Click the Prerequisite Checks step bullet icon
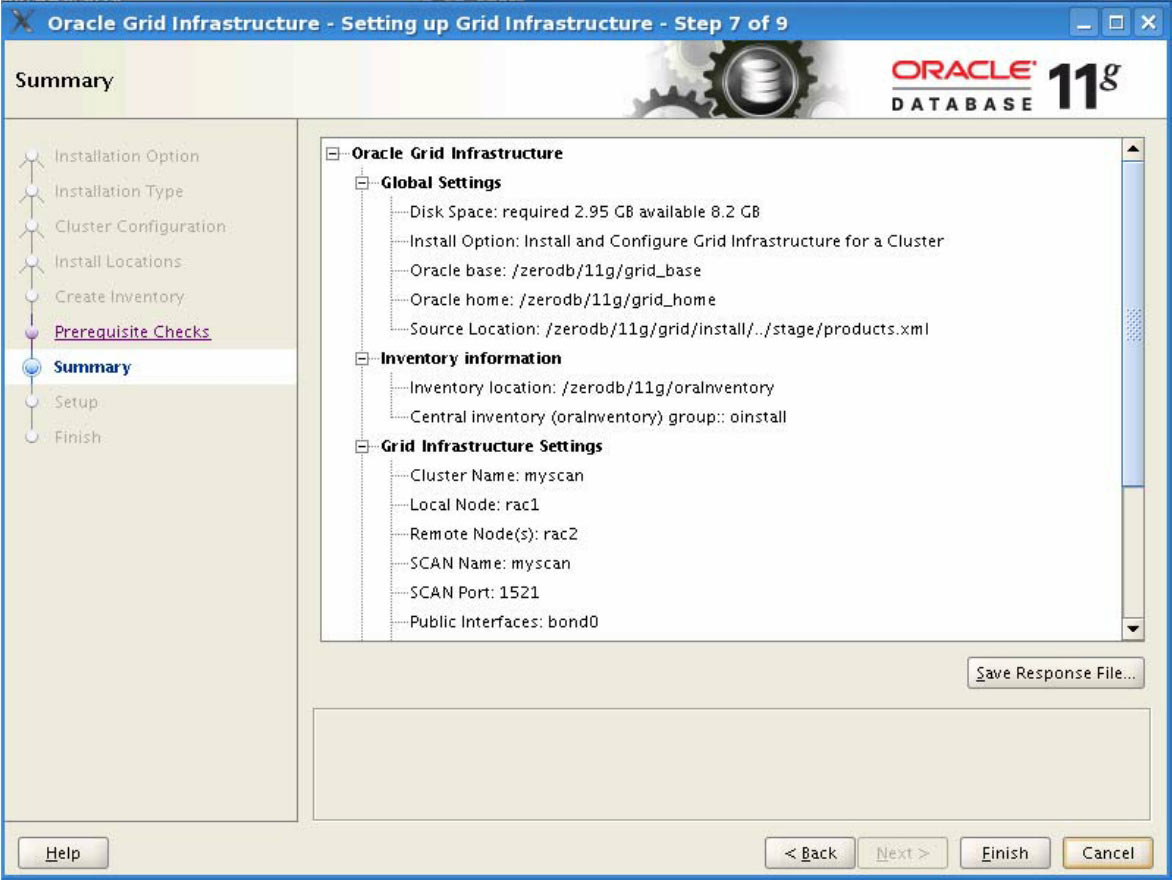This screenshot has height=880, width=1172. [x=32, y=332]
